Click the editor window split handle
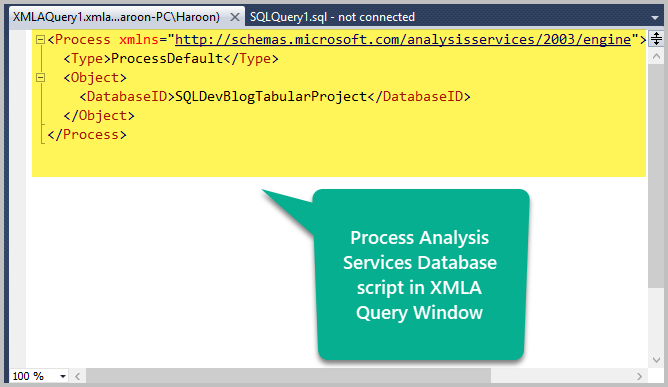The image size is (668, 387). click(x=656, y=38)
